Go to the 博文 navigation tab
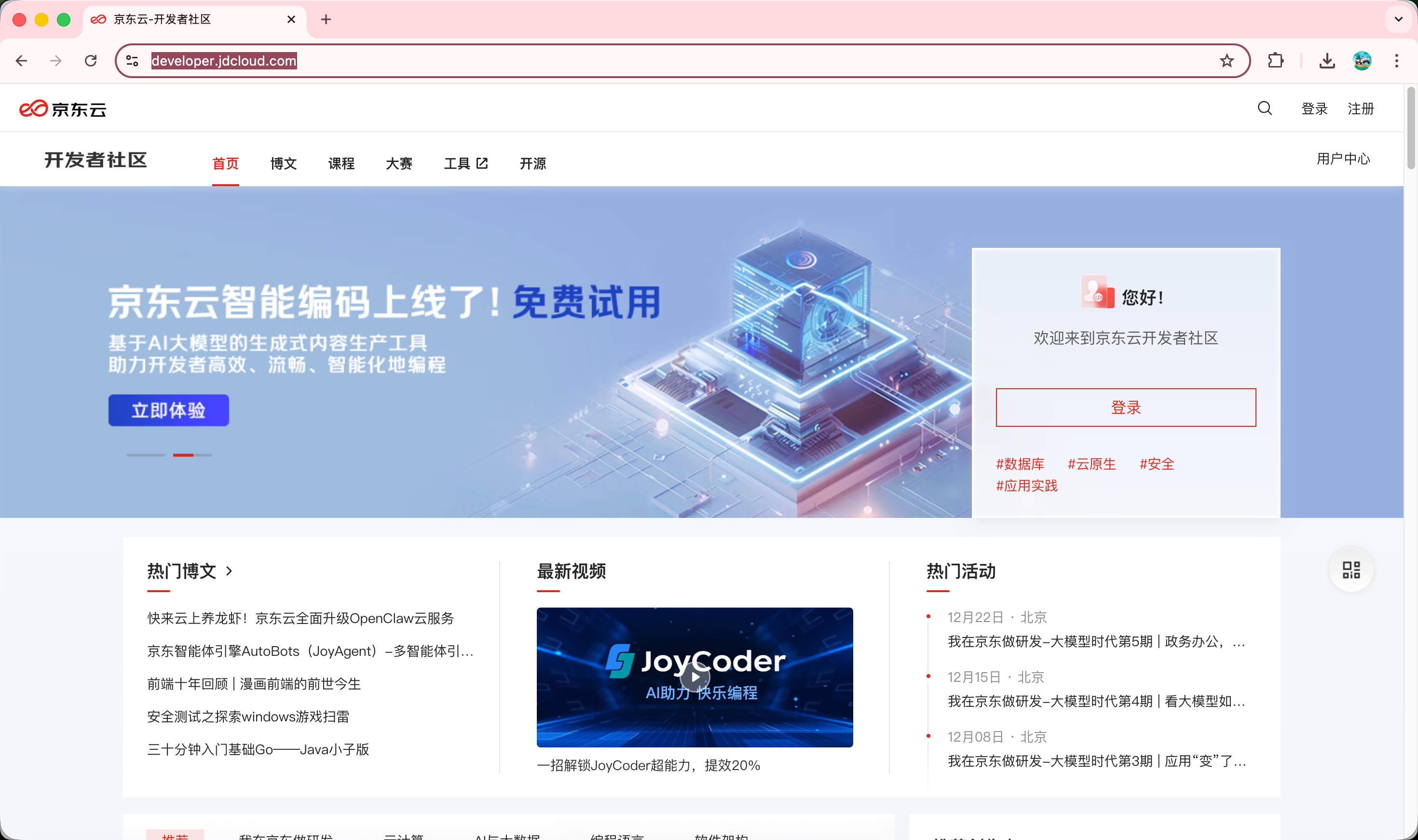 tap(283, 163)
